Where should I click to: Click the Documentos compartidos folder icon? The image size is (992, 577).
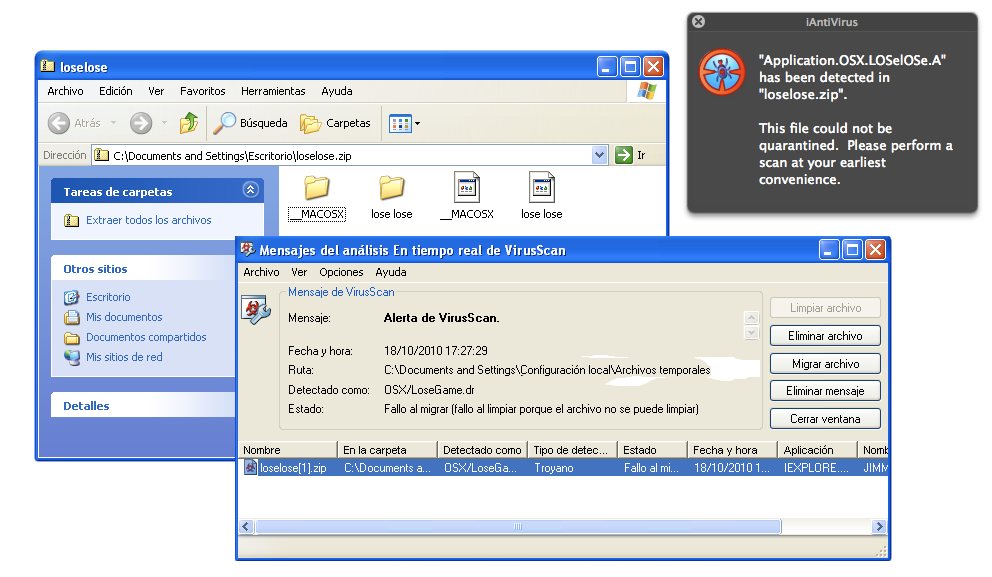pos(71,338)
